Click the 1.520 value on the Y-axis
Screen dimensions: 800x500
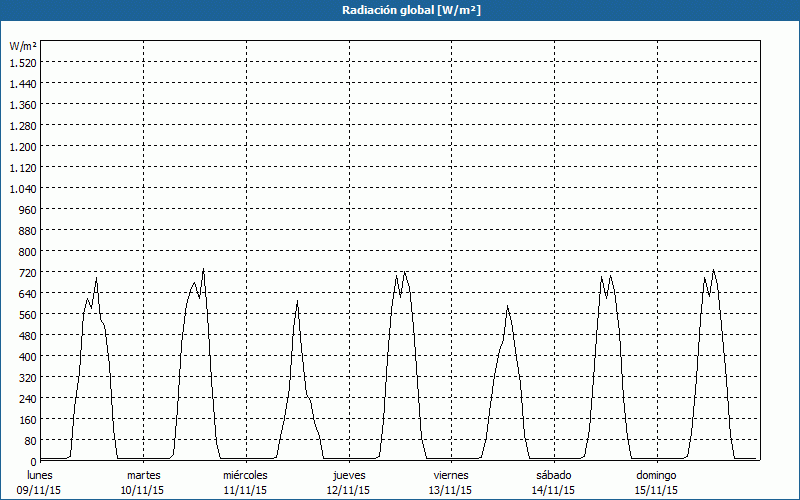tap(23, 62)
